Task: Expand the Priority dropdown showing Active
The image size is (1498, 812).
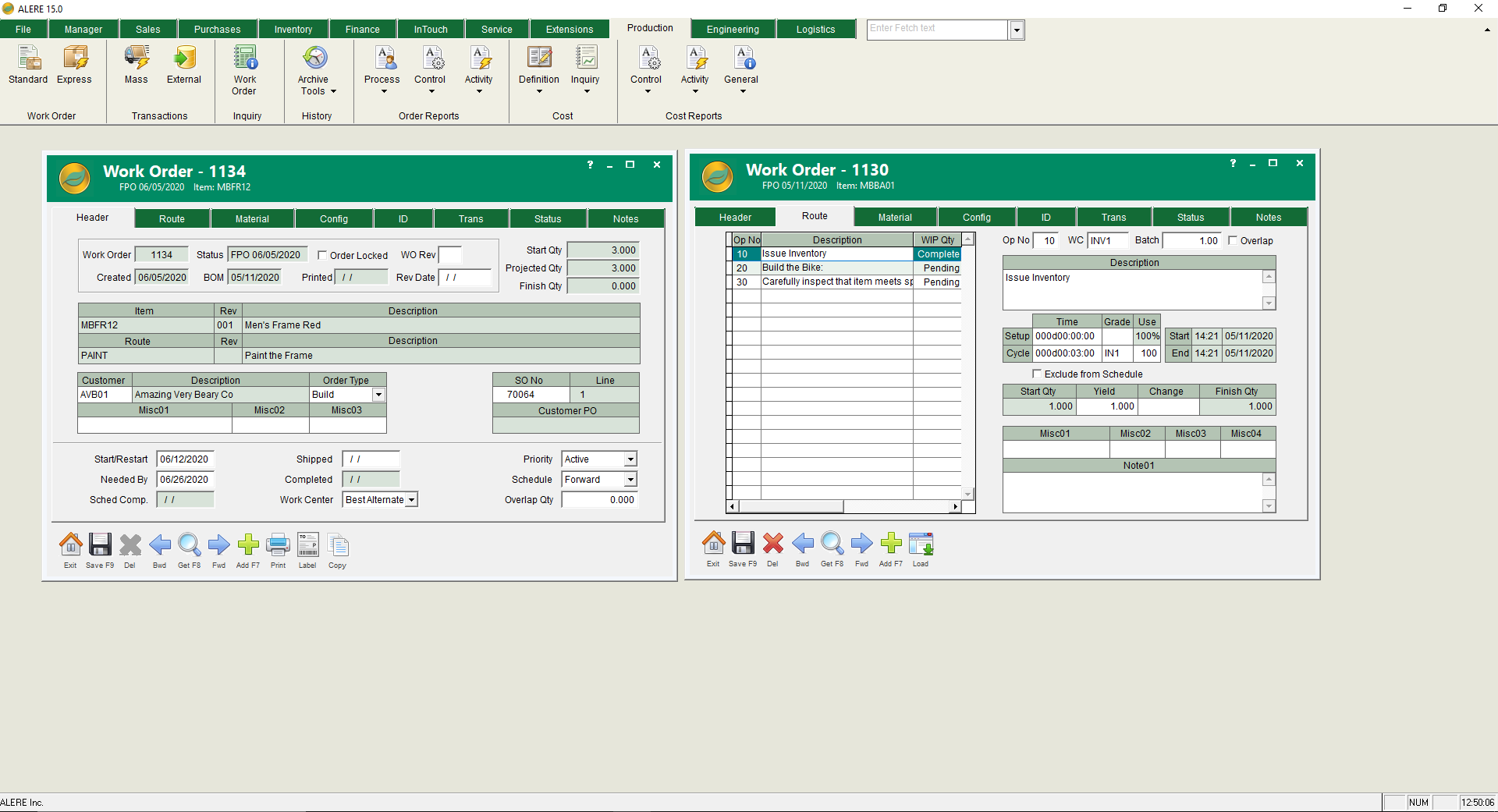Action: pos(630,459)
